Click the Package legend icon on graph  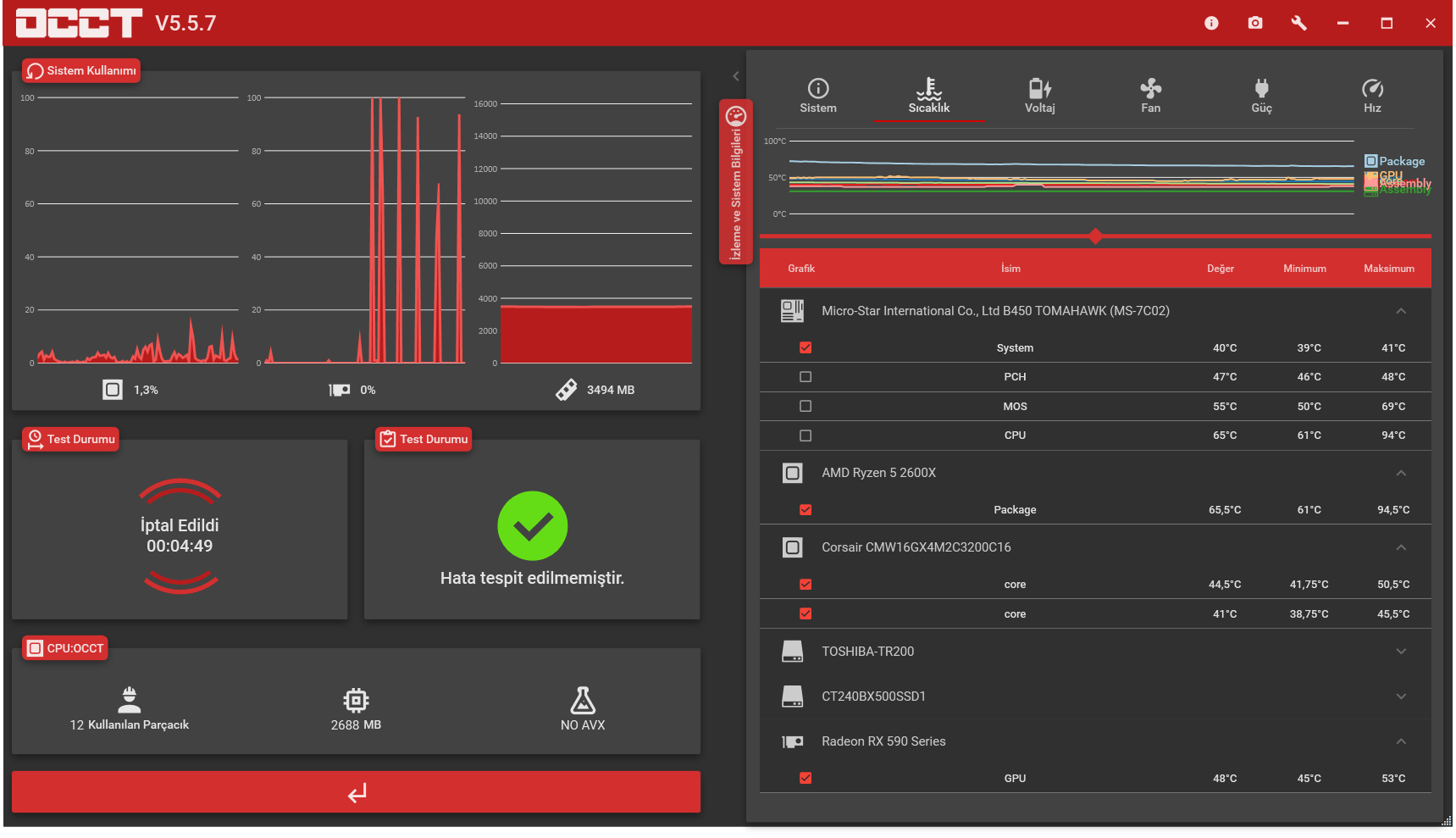(x=1370, y=161)
